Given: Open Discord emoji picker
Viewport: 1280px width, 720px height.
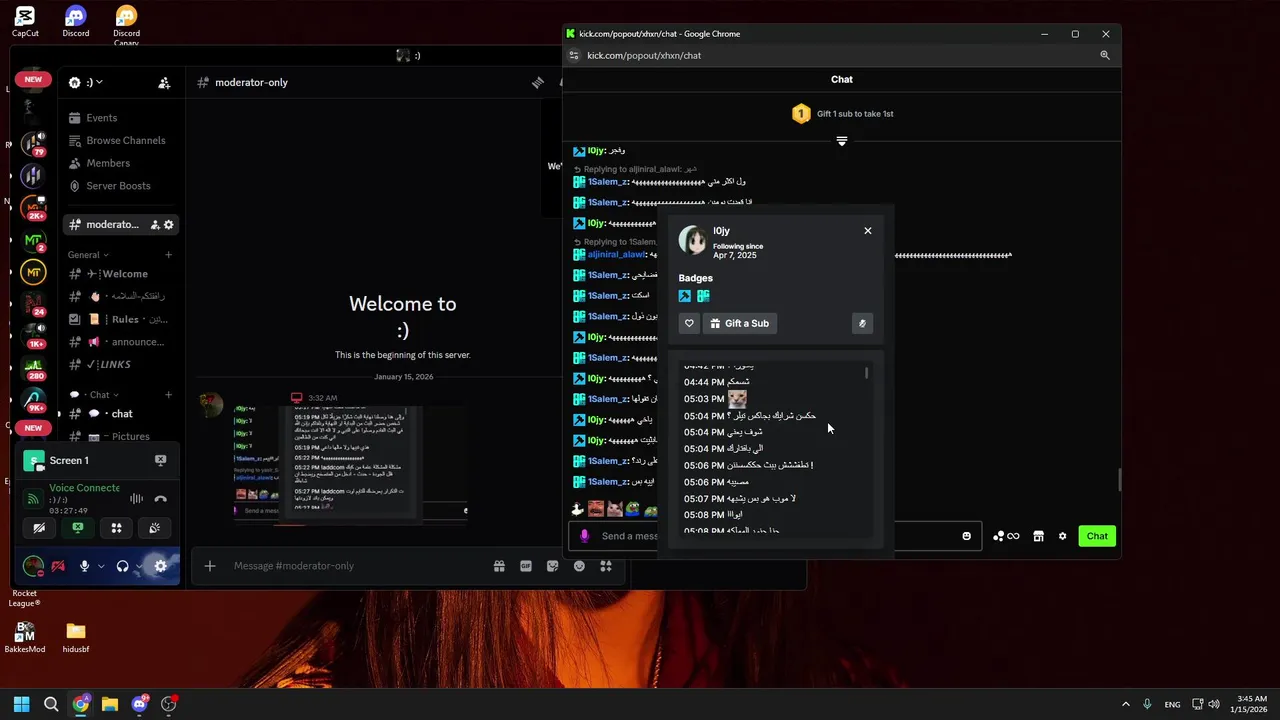Looking at the screenshot, I should pos(579,566).
